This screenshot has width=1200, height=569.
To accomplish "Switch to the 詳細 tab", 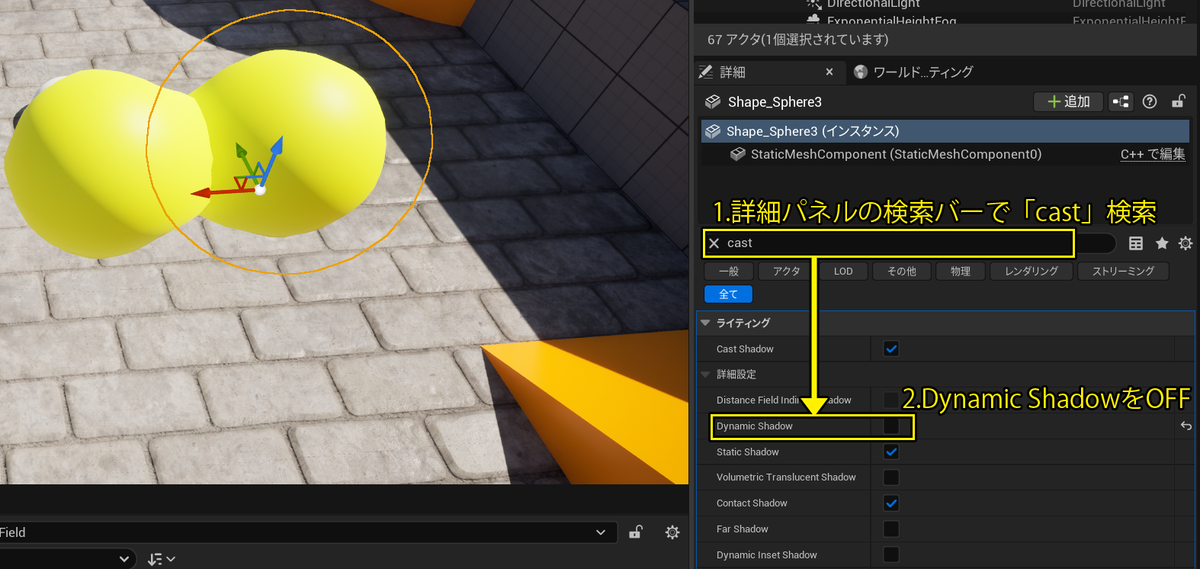I will click(x=768, y=72).
